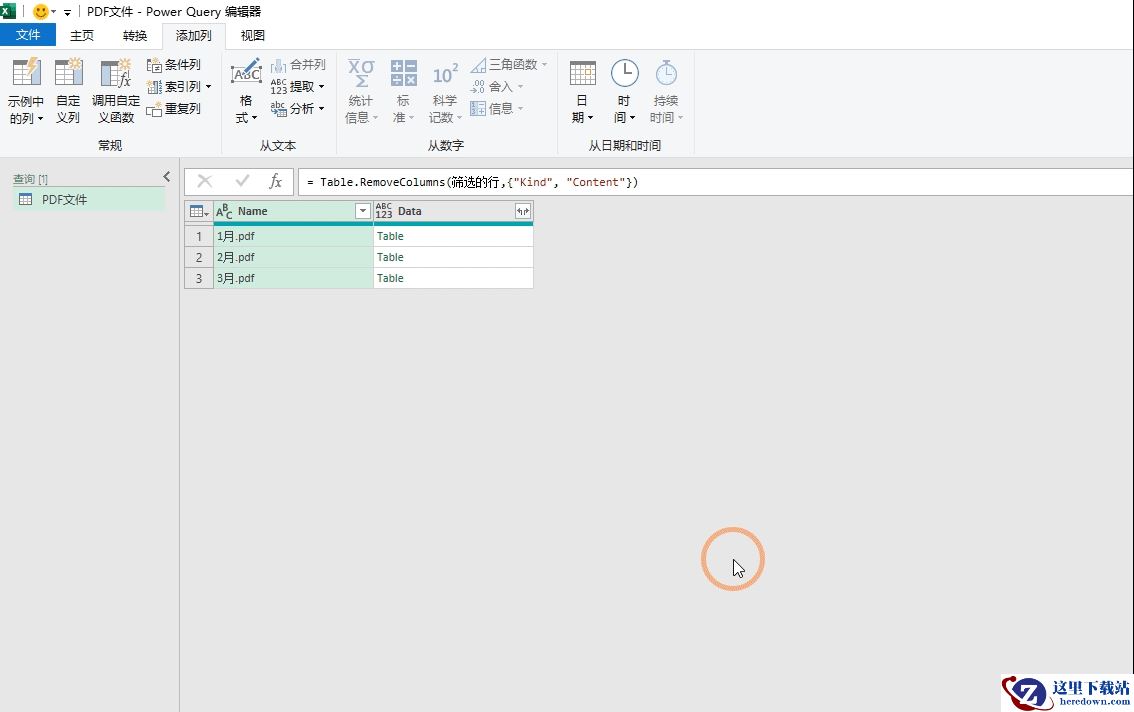Select cell 1月.pdf
Screen dimensions: 1134x712
coord(293,236)
